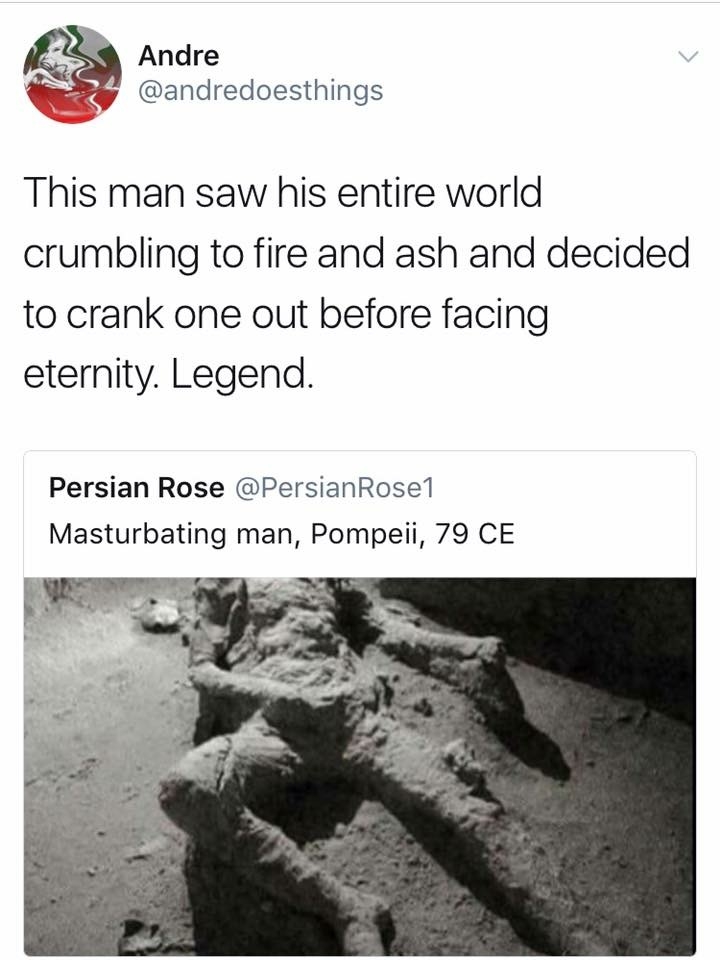The width and height of the screenshot is (720, 960).
Task: Click the Persian Rose author name
Action: pos(137,488)
